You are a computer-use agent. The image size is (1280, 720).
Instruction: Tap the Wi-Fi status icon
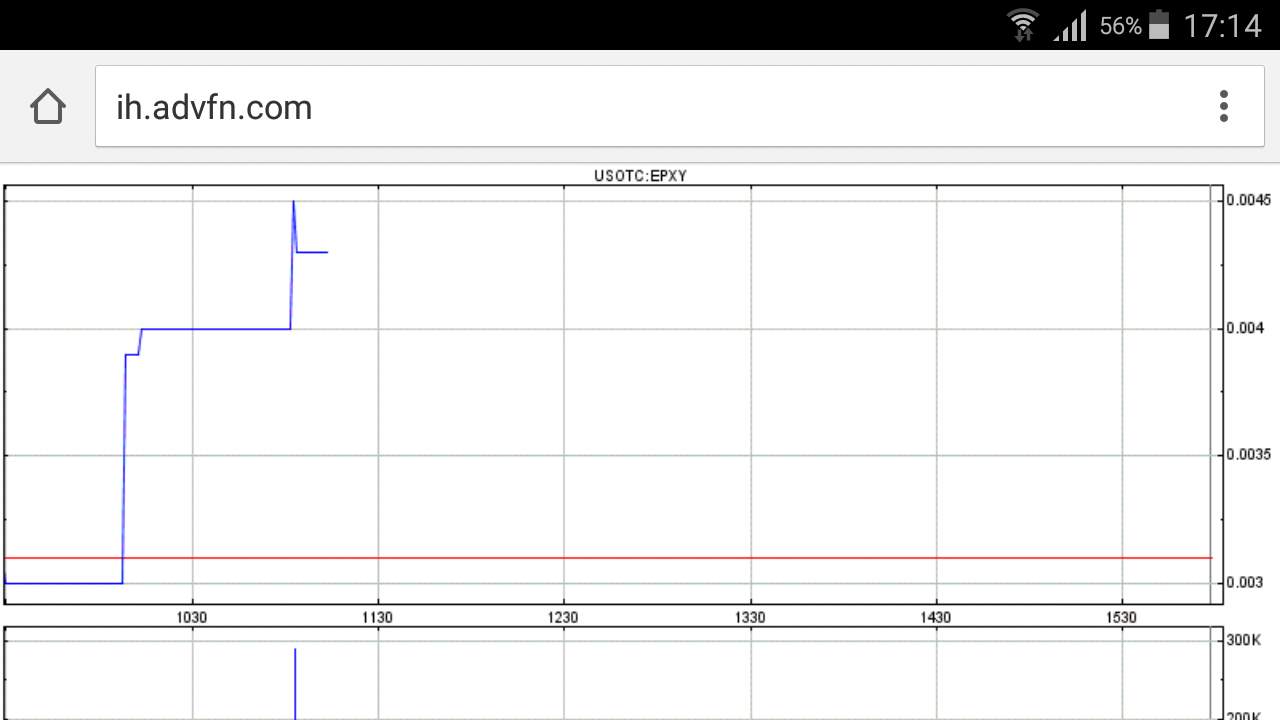coord(1023,25)
